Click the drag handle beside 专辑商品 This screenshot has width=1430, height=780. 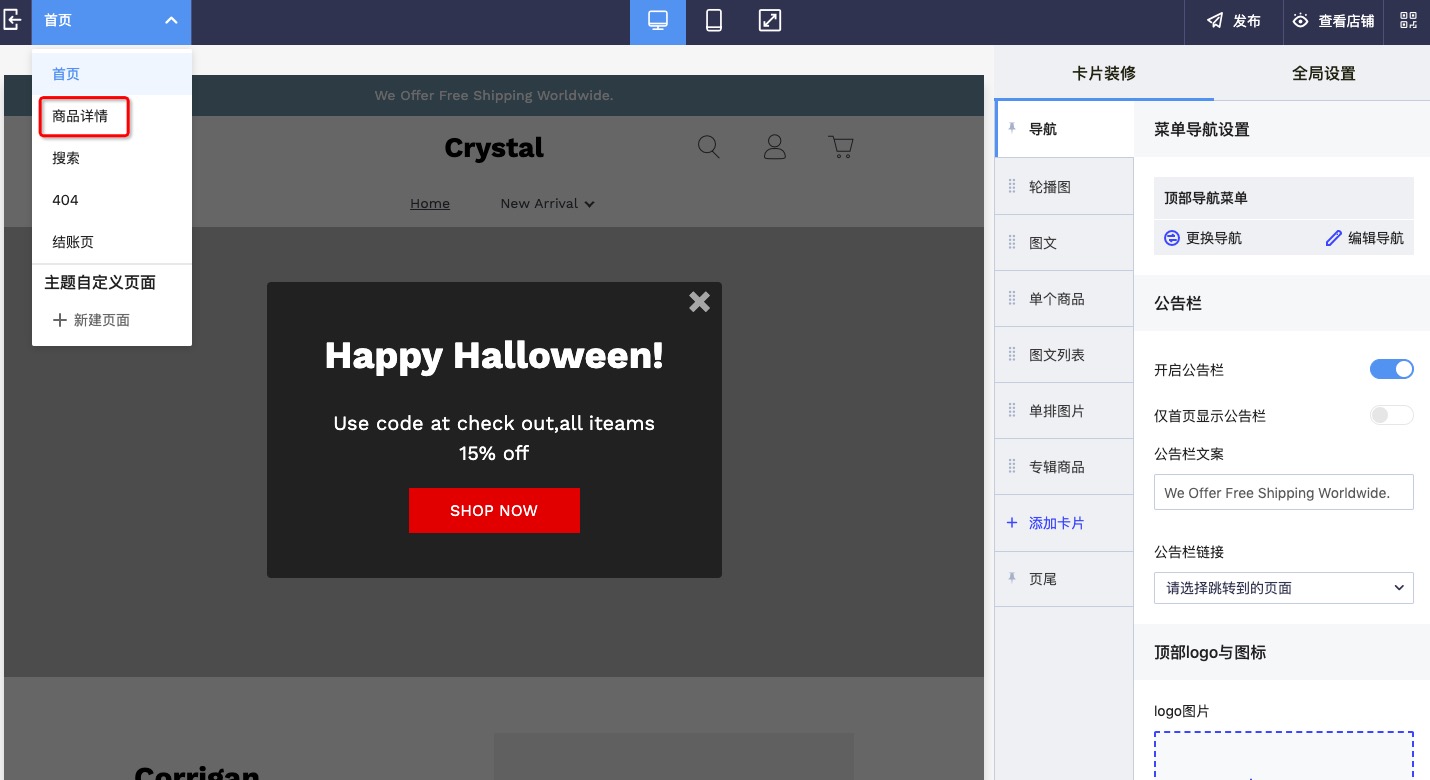click(x=1012, y=467)
